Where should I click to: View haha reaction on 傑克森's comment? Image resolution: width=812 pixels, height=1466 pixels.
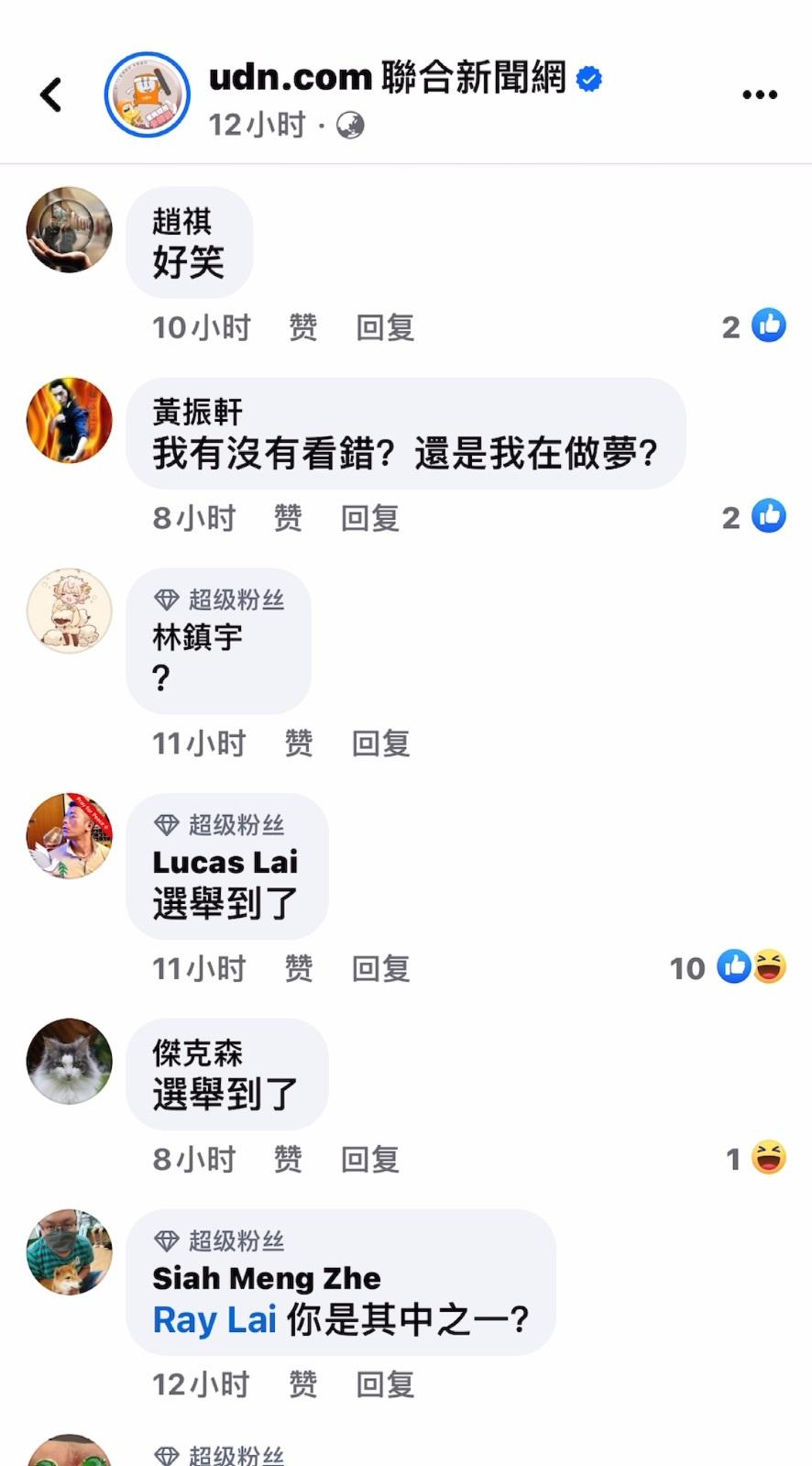tap(756, 1158)
